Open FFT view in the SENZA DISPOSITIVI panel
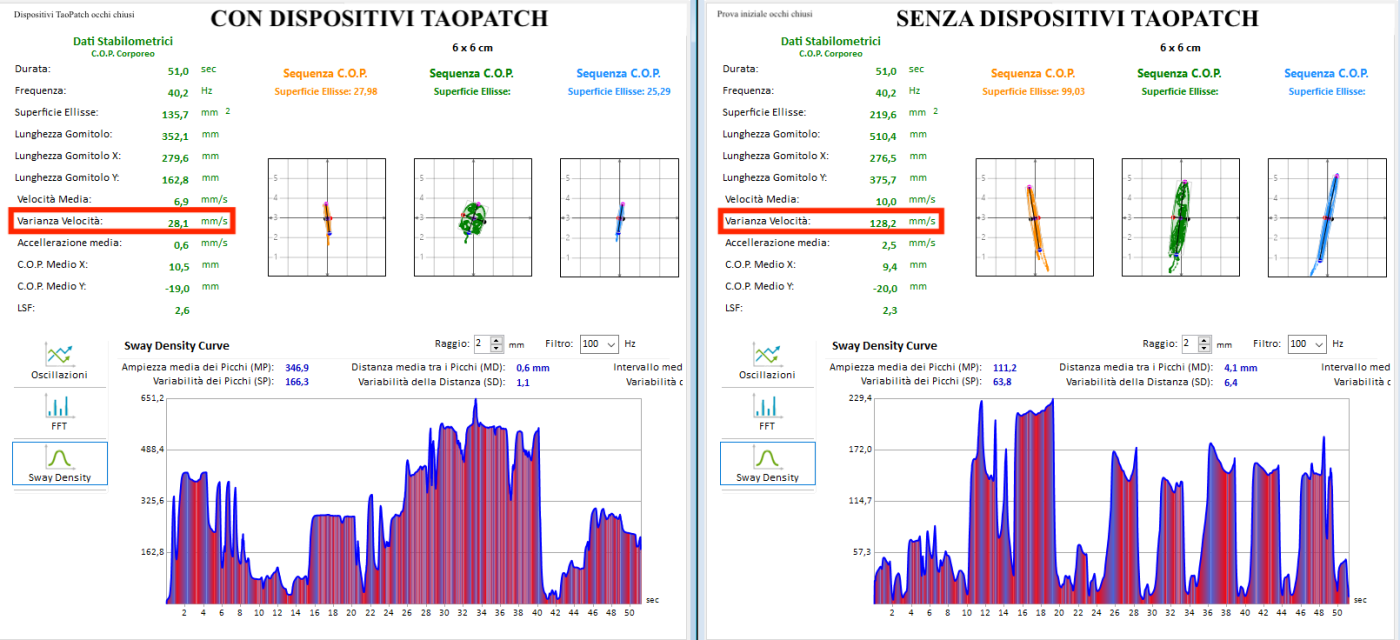 point(767,412)
